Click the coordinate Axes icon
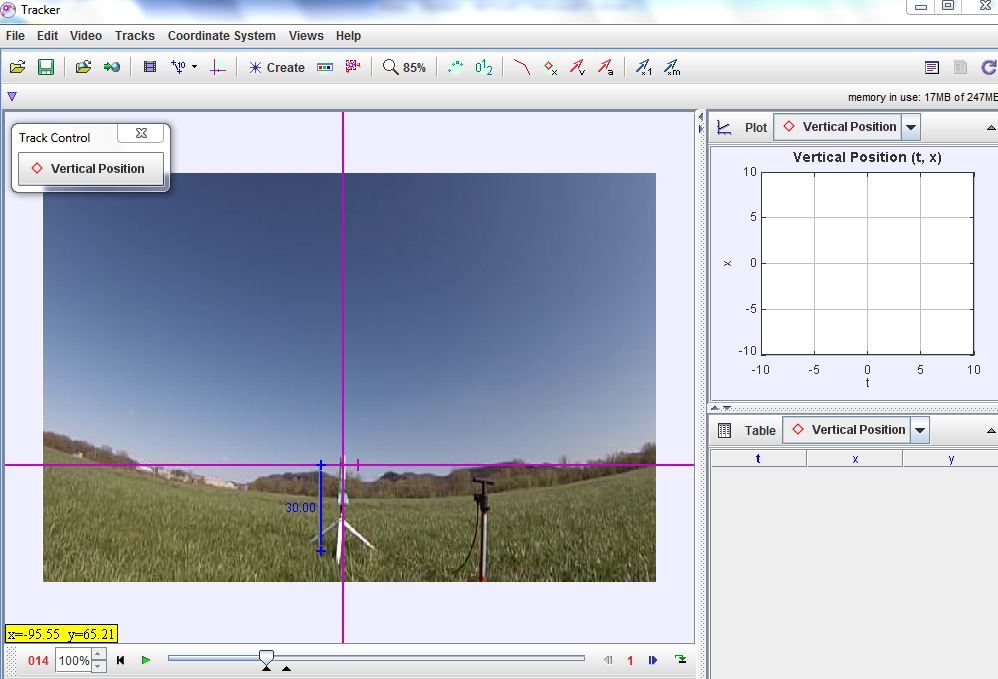The height and width of the screenshot is (679, 998). (217, 67)
